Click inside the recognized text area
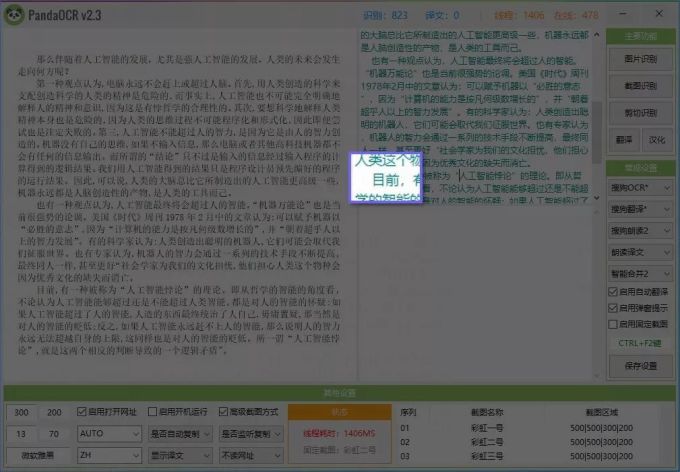 475,116
